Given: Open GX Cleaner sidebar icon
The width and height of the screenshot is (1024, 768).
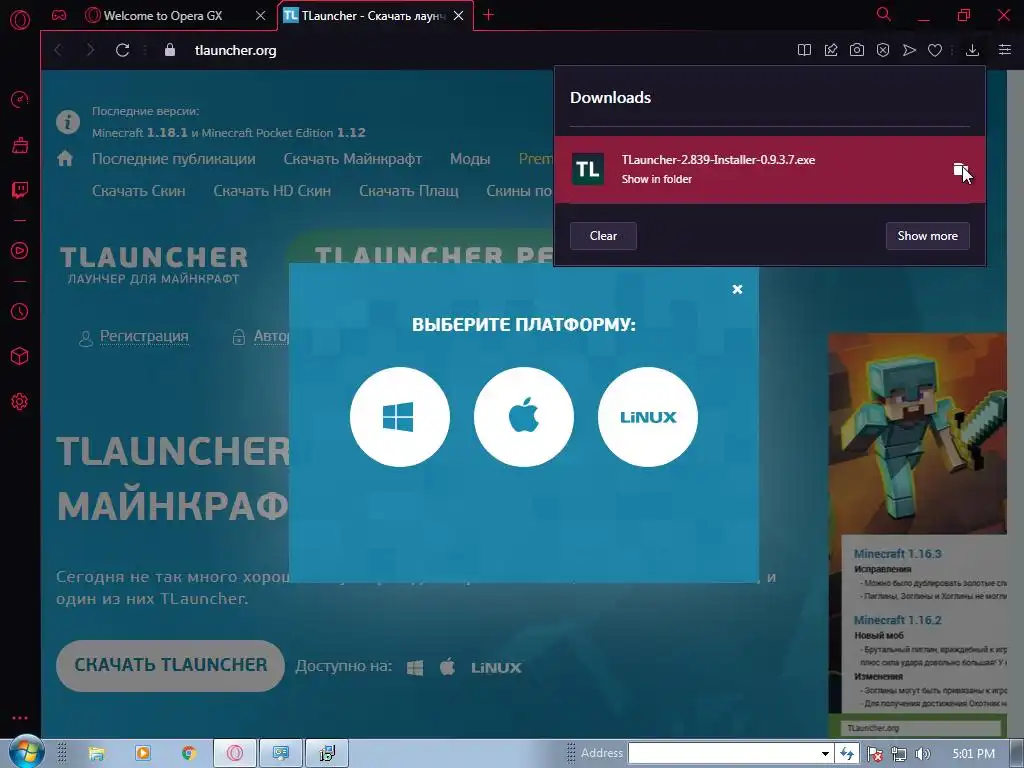Looking at the screenshot, I should point(20,145).
